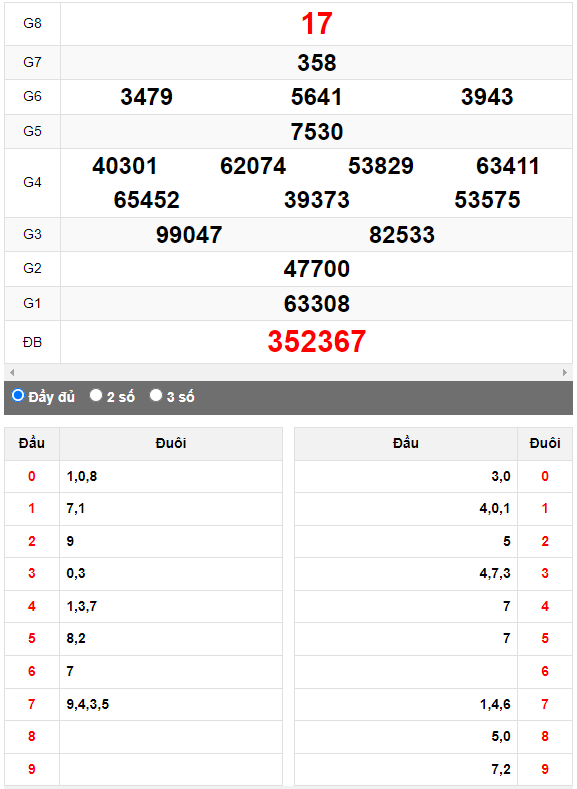Click the G5 number 7530
The height and width of the screenshot is (789, 577).
coord(316,132)
